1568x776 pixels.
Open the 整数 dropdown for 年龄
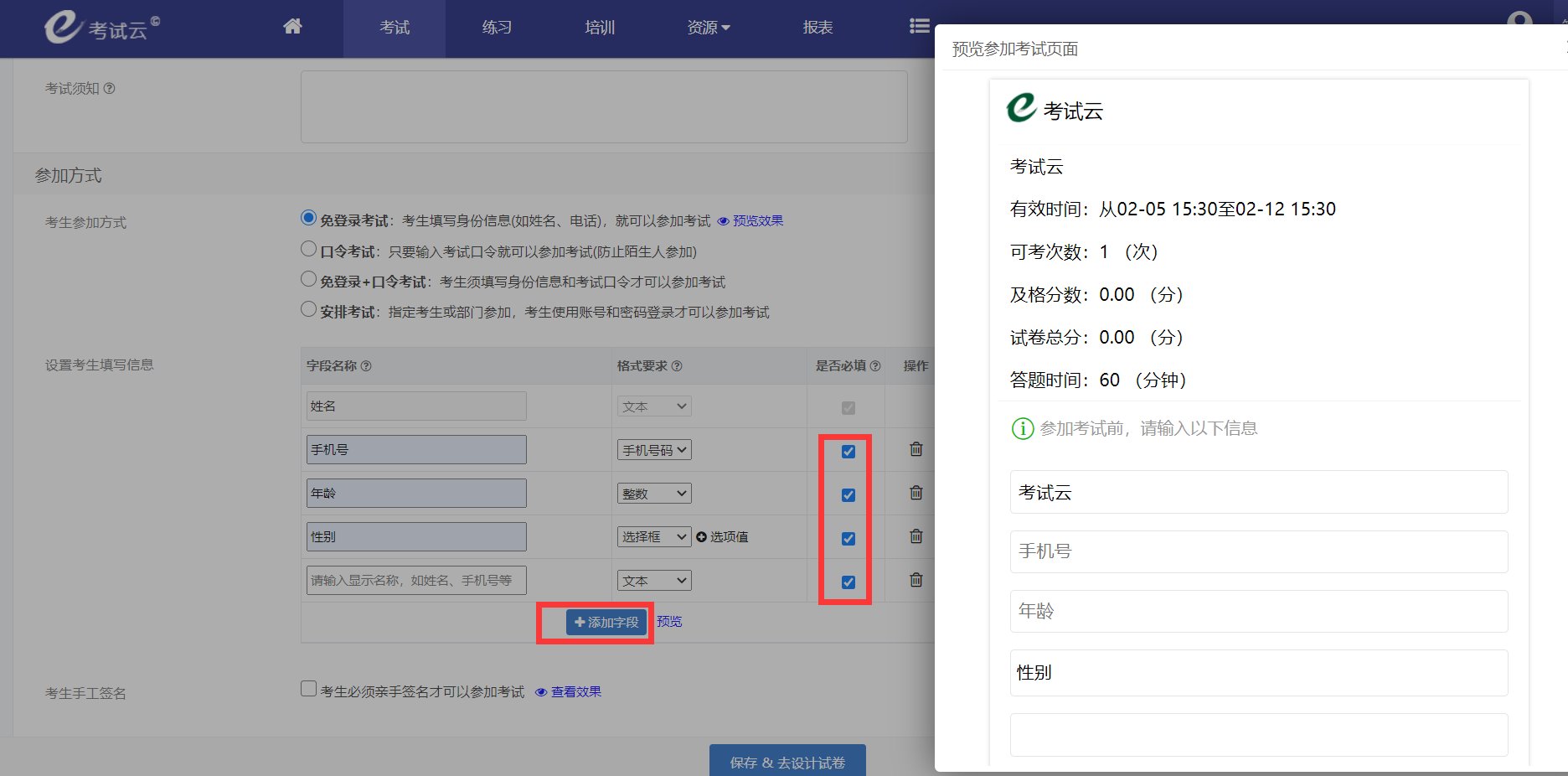coord(653,493)
